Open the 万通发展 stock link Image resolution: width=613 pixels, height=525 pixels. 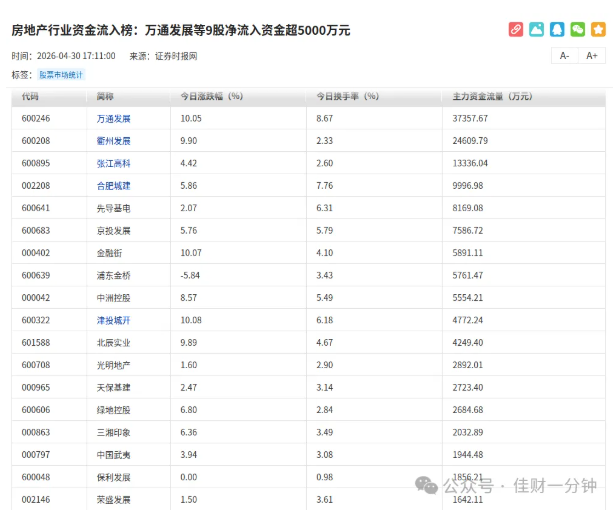(x=113, y=119)
